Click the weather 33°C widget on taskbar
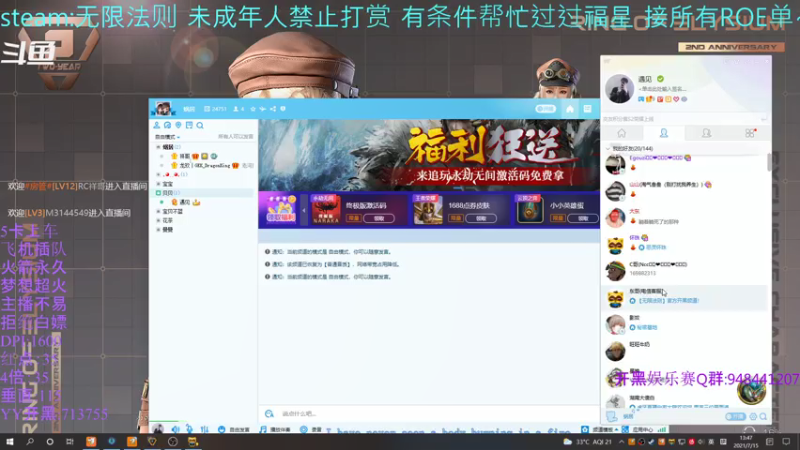Screen dimensions: 800x450 [x=587, y=442]
